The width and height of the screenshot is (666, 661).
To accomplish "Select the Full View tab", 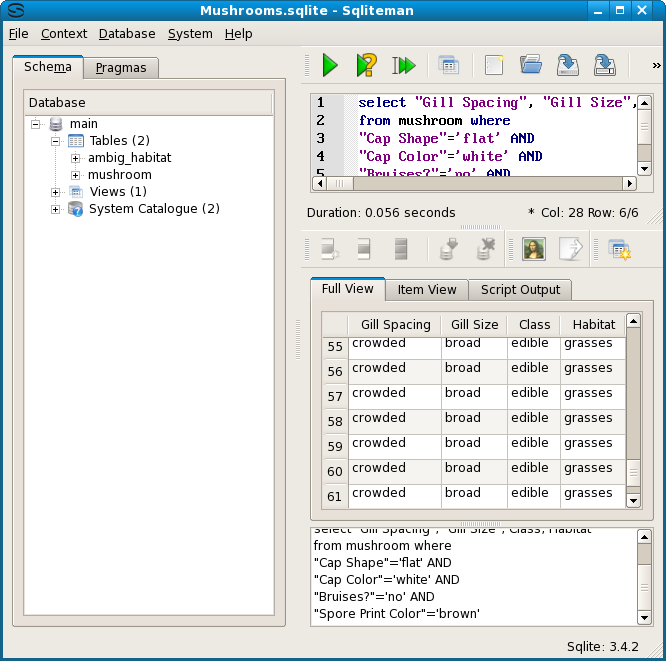I will click(x=348, y=289).
